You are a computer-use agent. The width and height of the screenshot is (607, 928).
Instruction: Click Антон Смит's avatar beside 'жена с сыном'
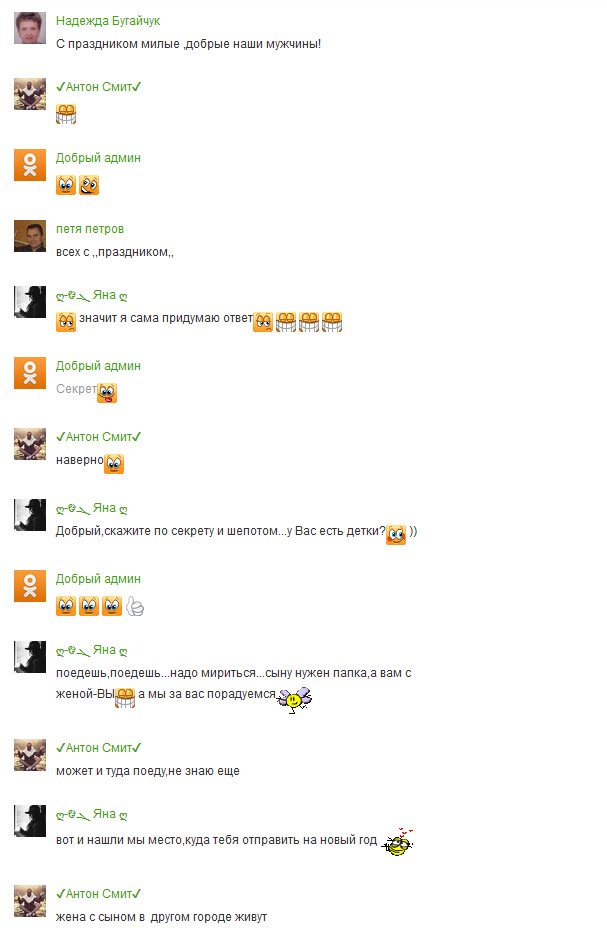(30, 901)
